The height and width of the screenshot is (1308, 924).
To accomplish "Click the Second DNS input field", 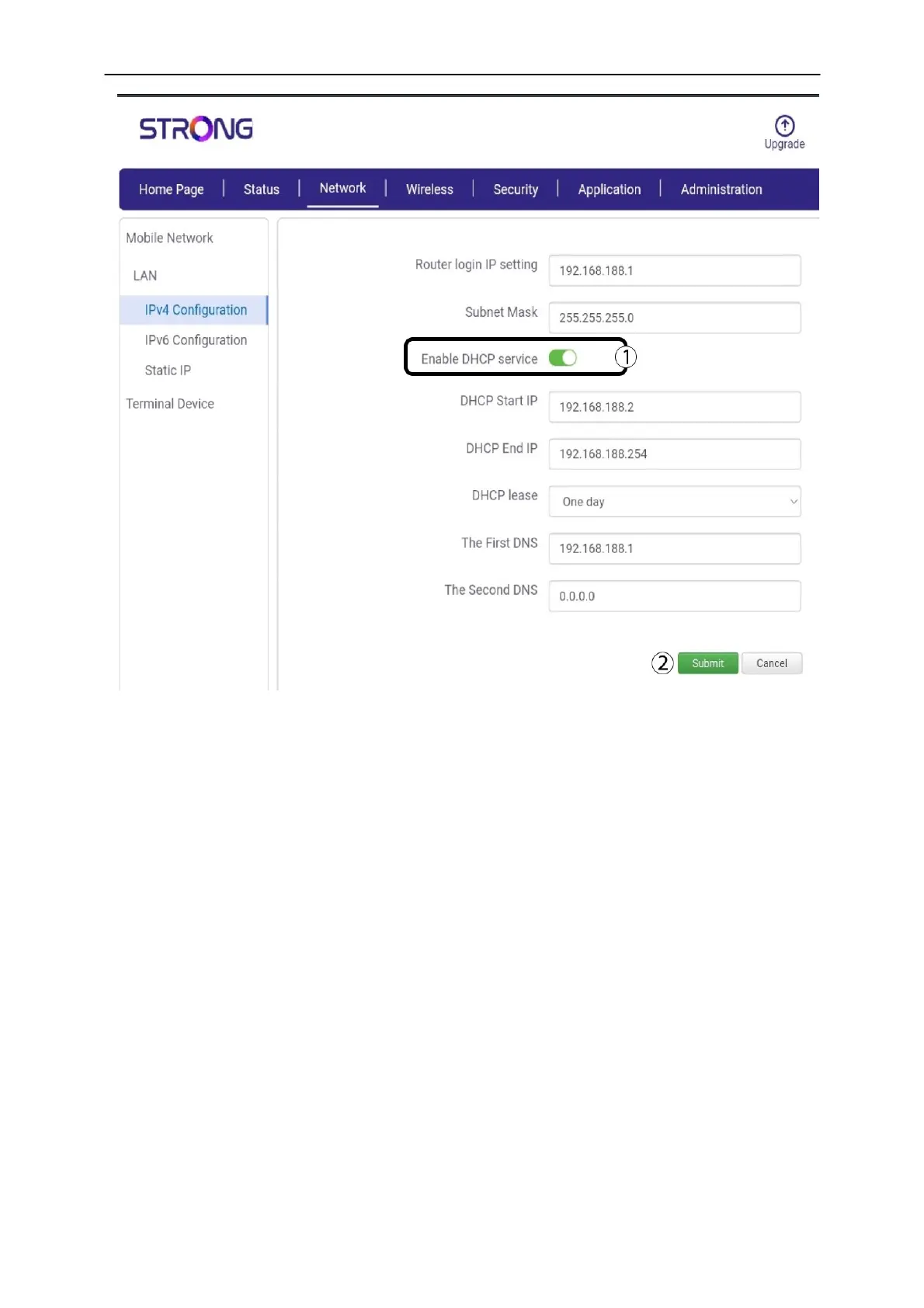I will (x=674, y=597).
